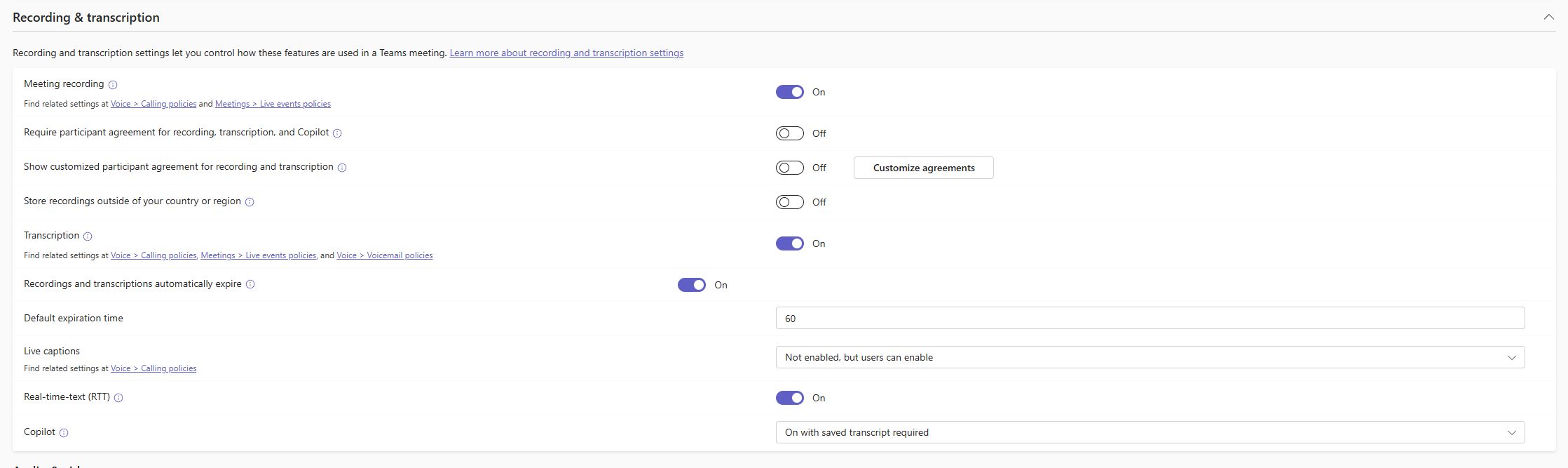The height and width of the screenshot is (468, 1568).
Task: Open Voice > Calling policies link under Transcription
Action: [154, 255]
